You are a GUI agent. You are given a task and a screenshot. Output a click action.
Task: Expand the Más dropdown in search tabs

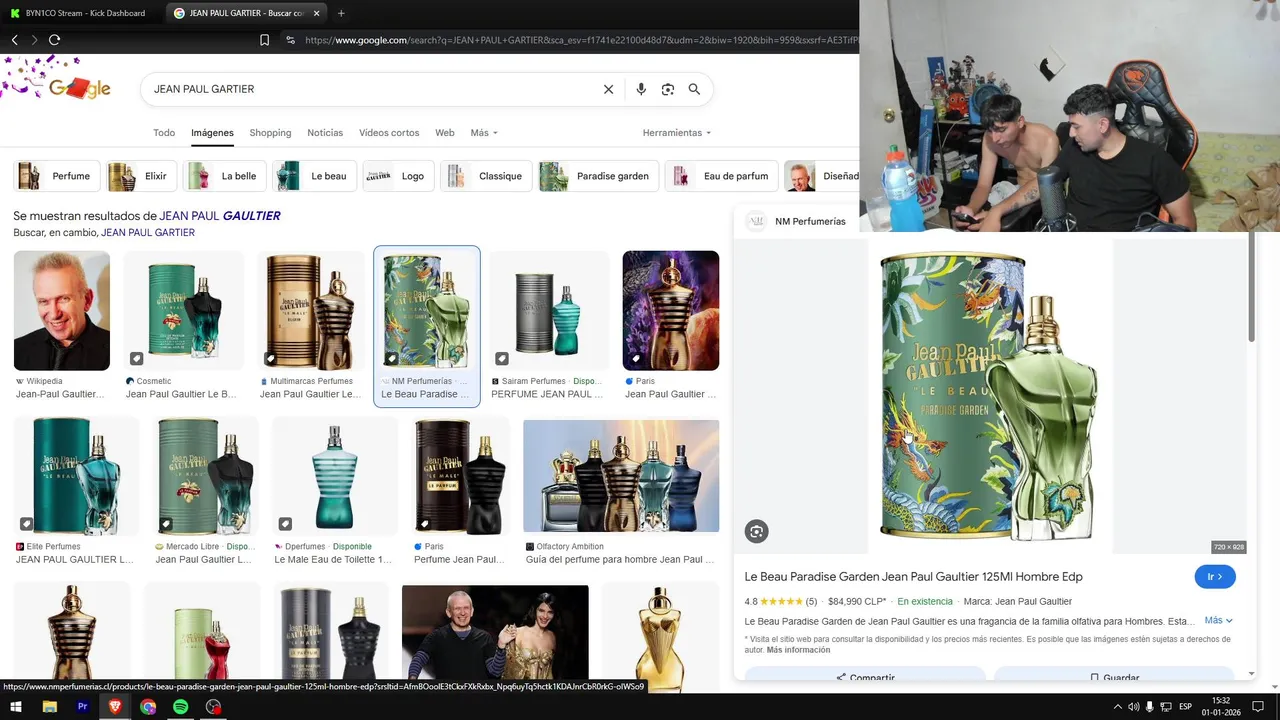click(484, 133)
